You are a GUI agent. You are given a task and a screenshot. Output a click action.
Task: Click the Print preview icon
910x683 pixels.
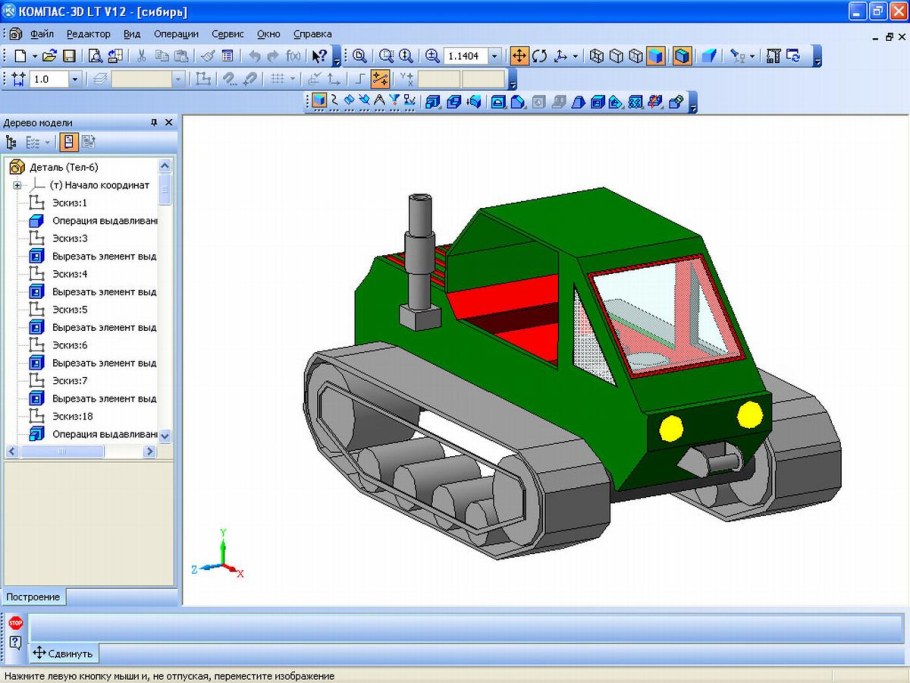94,56
